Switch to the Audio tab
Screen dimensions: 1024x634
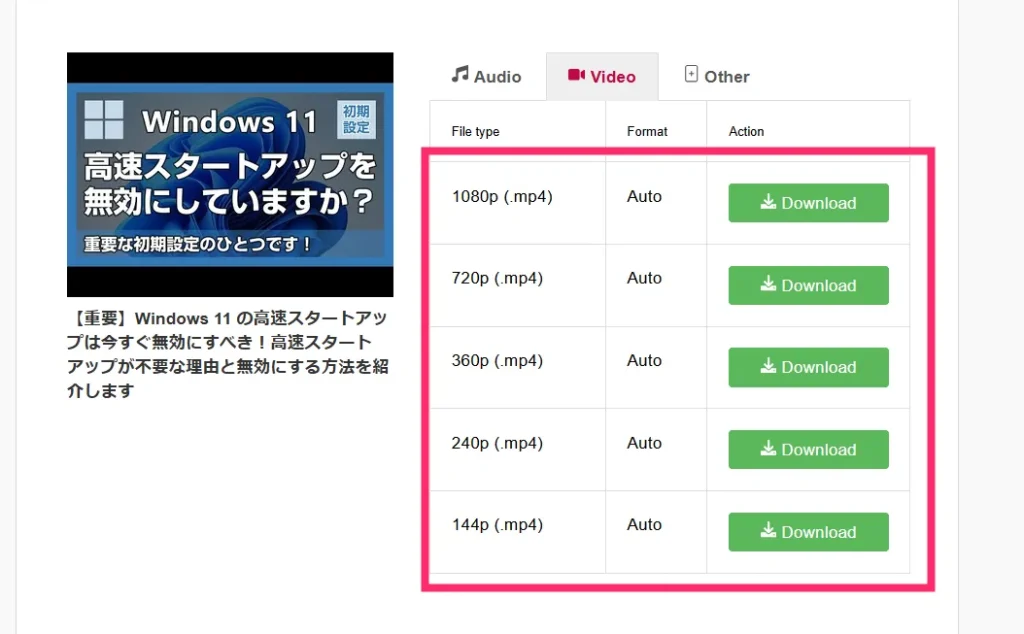(x=486, y=76)
